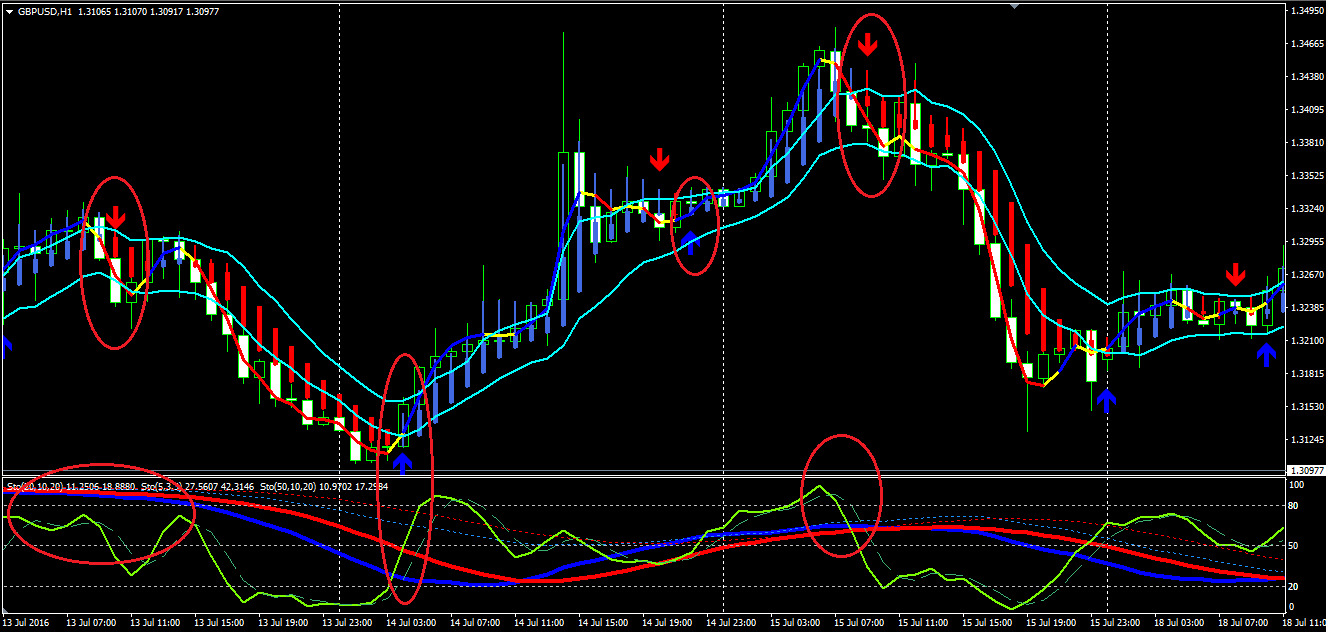The width and height of the screenshot is (1326, 632).
Task: Click the 15 Jul 23:00 time label
Action: (1116, 623)
